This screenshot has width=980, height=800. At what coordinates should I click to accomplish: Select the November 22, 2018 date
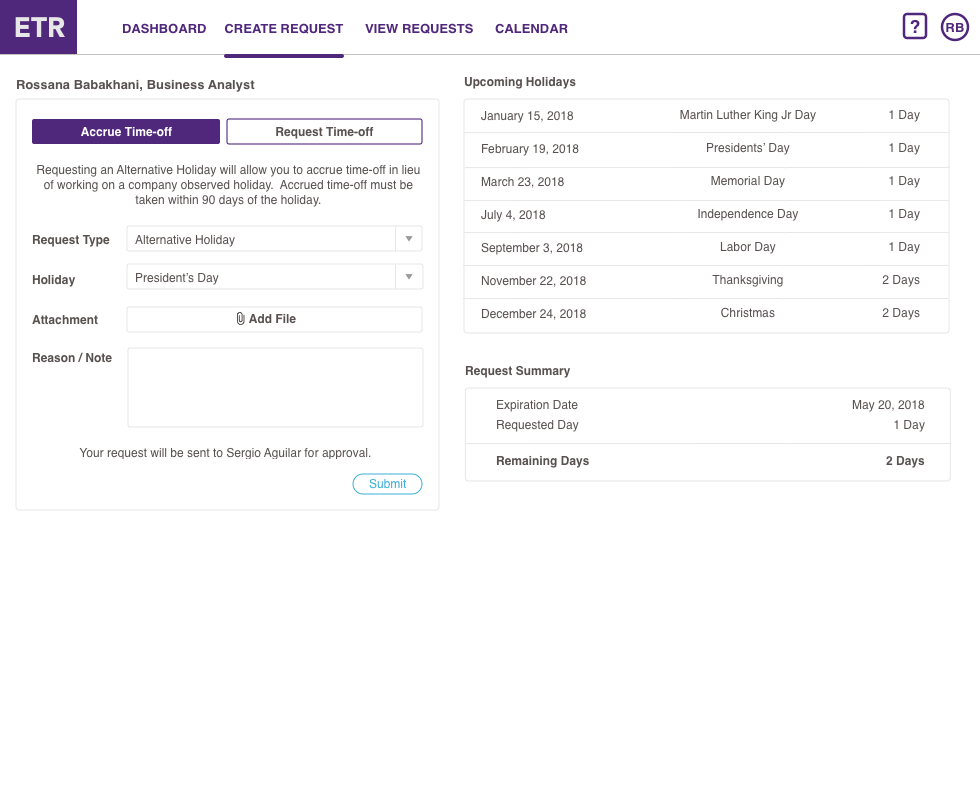pos(533,281)
